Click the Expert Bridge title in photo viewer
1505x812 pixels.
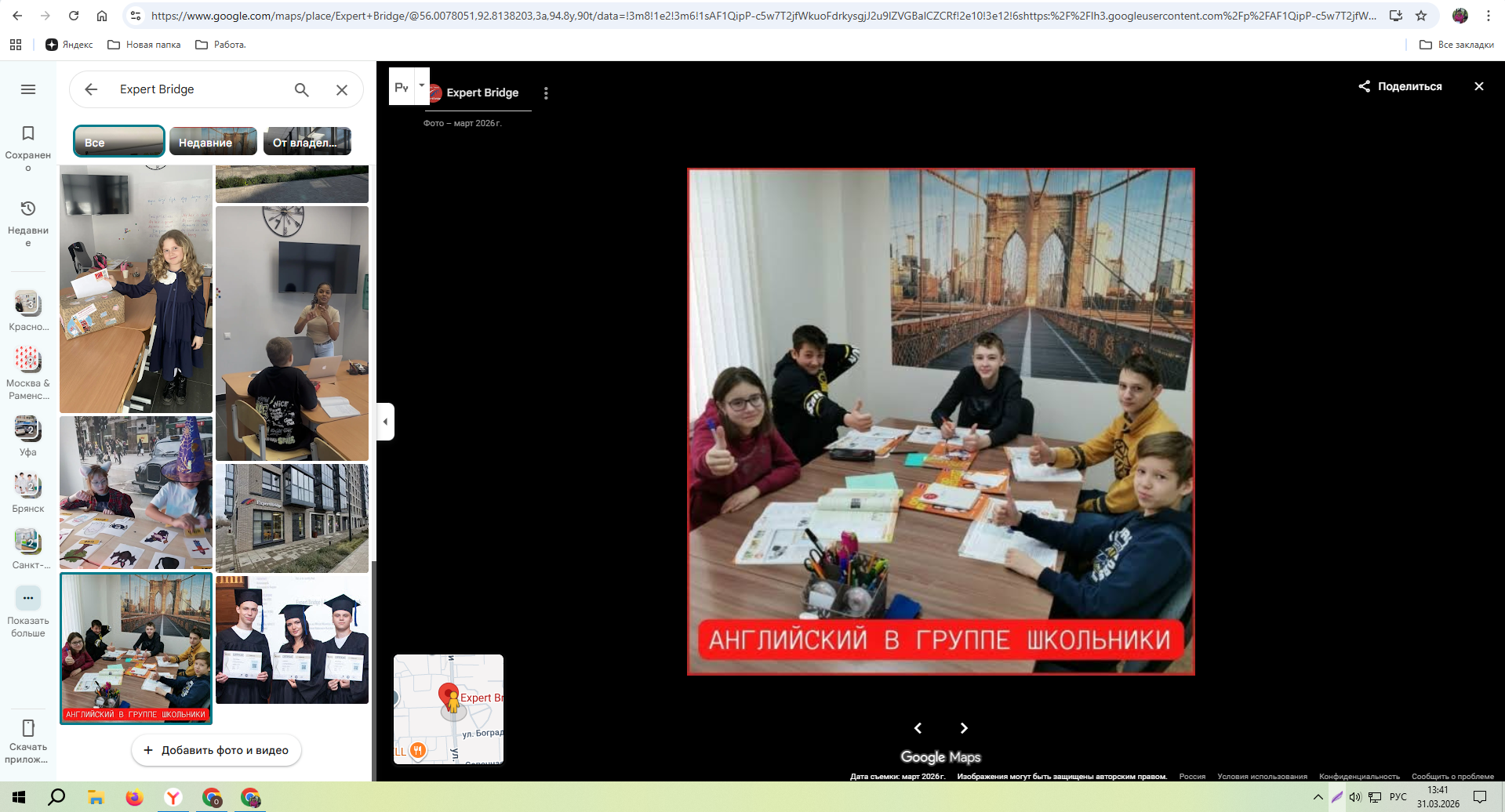[482, 92]
